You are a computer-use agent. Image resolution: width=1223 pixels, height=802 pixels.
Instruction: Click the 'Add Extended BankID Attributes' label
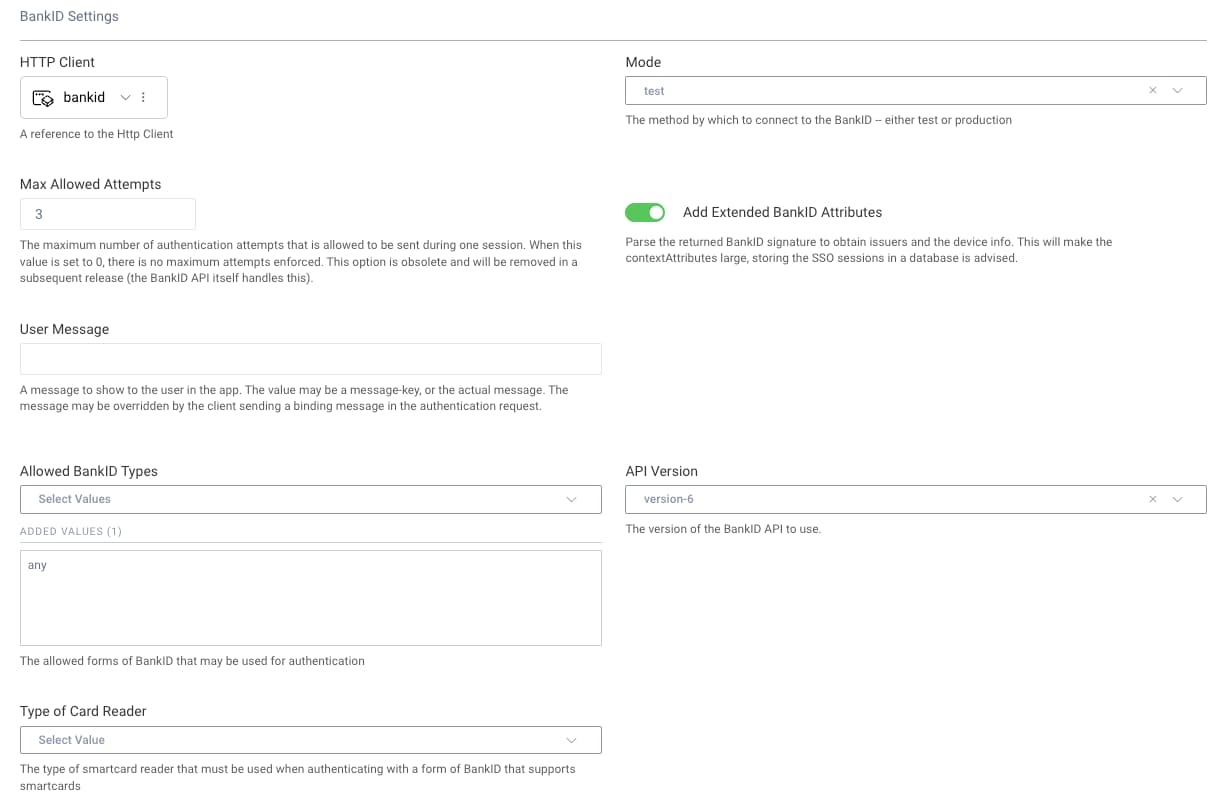tap(782, 212)
